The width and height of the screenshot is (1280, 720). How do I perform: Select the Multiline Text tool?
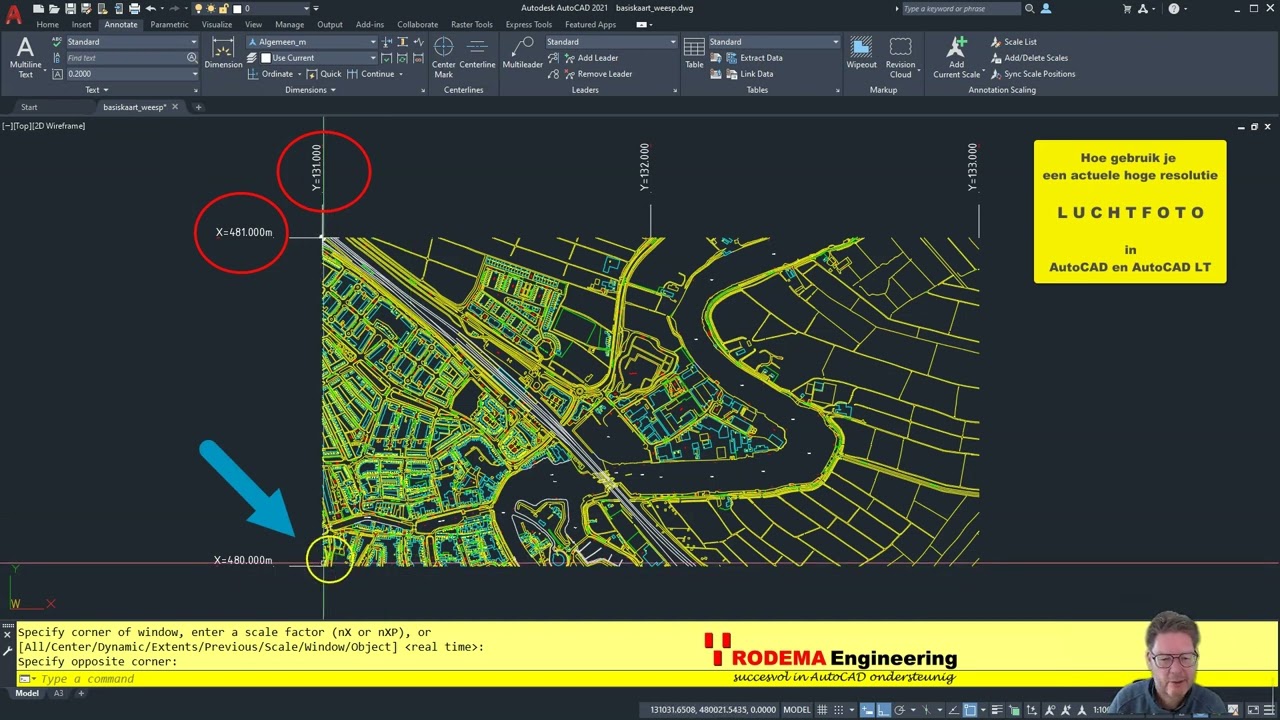pos(25,57)
